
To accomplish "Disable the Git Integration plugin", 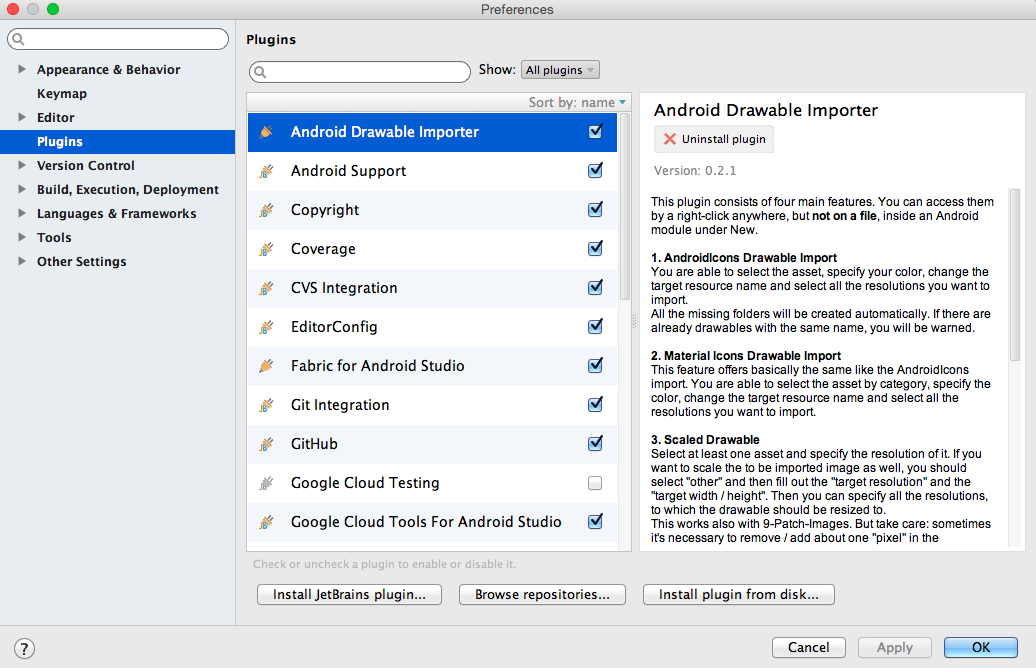I will click(595, 404).
